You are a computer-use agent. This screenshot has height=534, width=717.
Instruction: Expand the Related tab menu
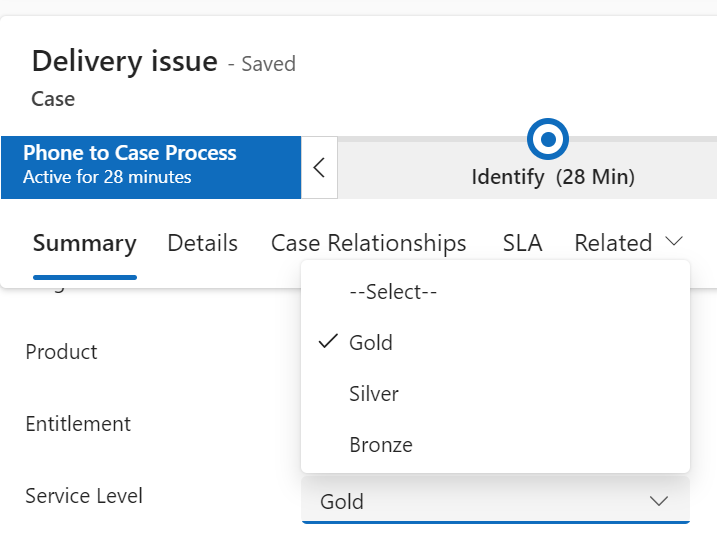(628, 243)
